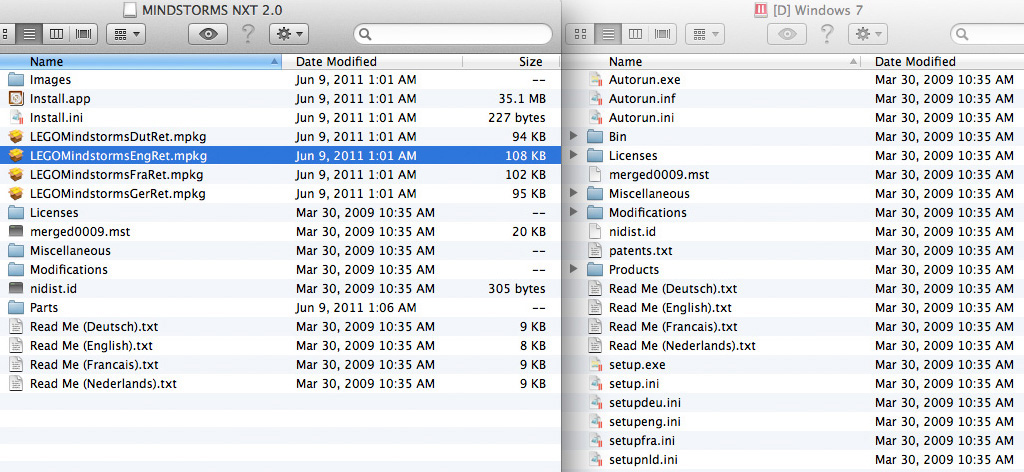Switch MINDSTORMS window to Cover Flow view

point(84,34)
